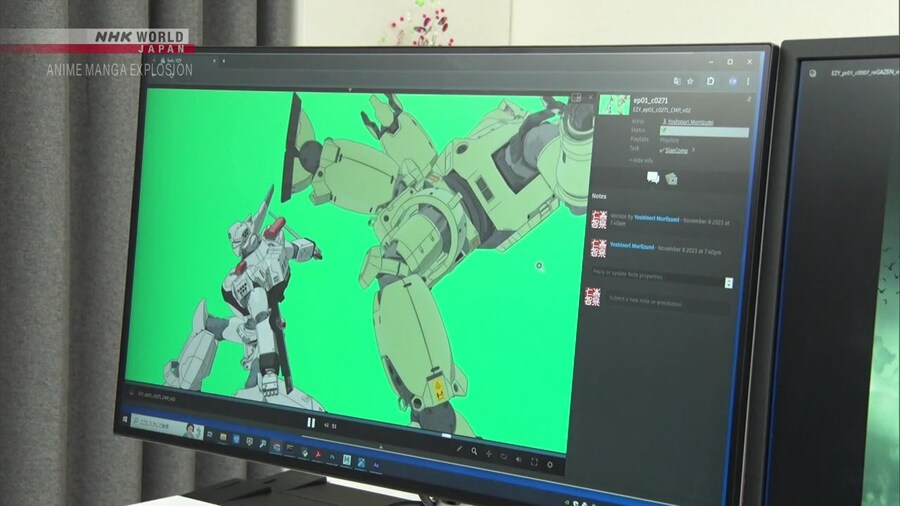Open File Explorer from the taskbar
Image resolution: width=900 pixels, height=506 pixels.
(x=223, y=437)
